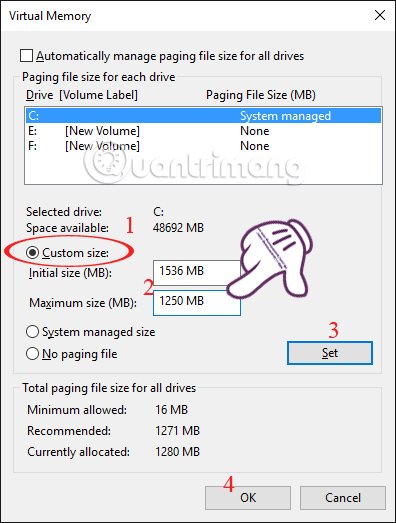Click the red number 3 annotation
The width and height of the screenshot is (396, 523).
click(333, 330)
